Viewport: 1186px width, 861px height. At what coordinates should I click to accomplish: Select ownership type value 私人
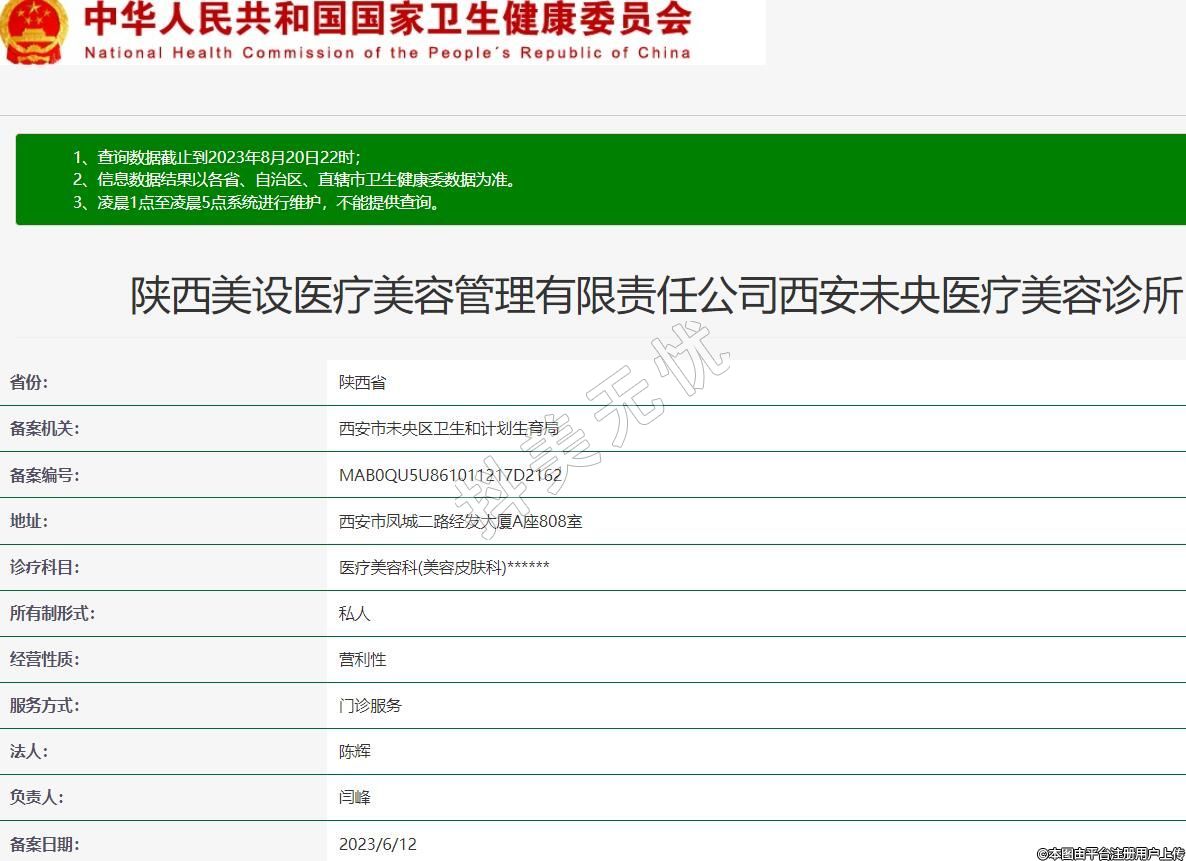[355, 614]
